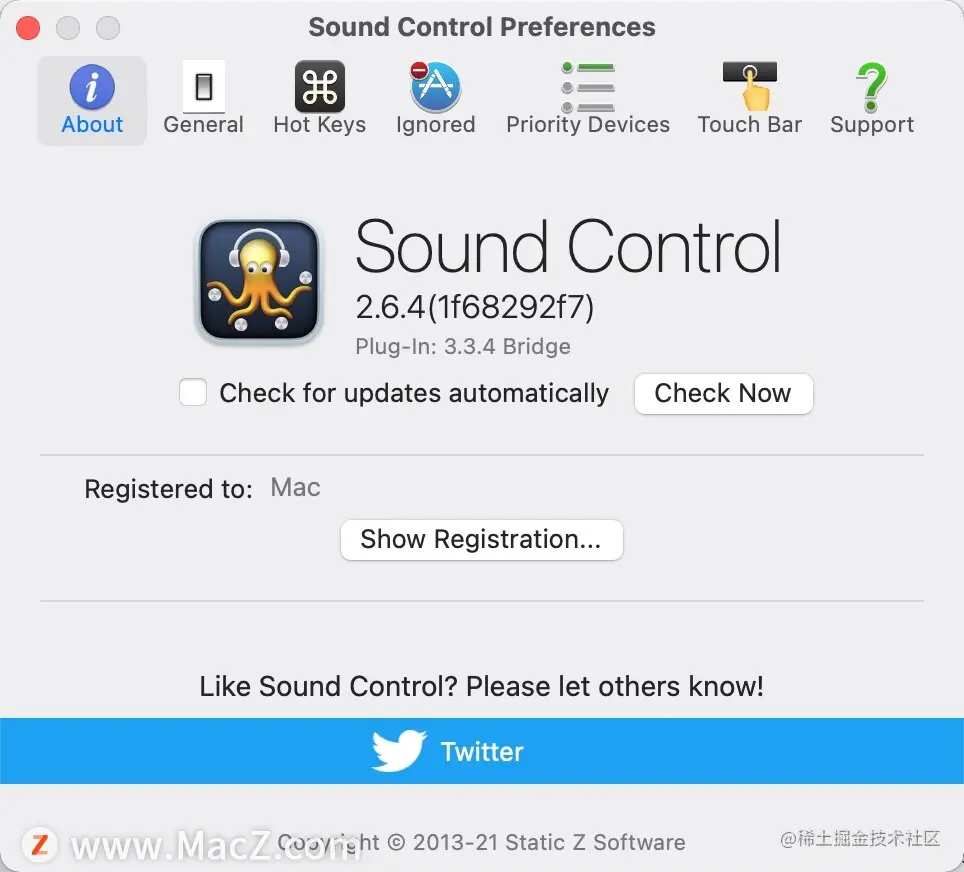
Task: Open the About tab info icon
Action: click(92, 87)
